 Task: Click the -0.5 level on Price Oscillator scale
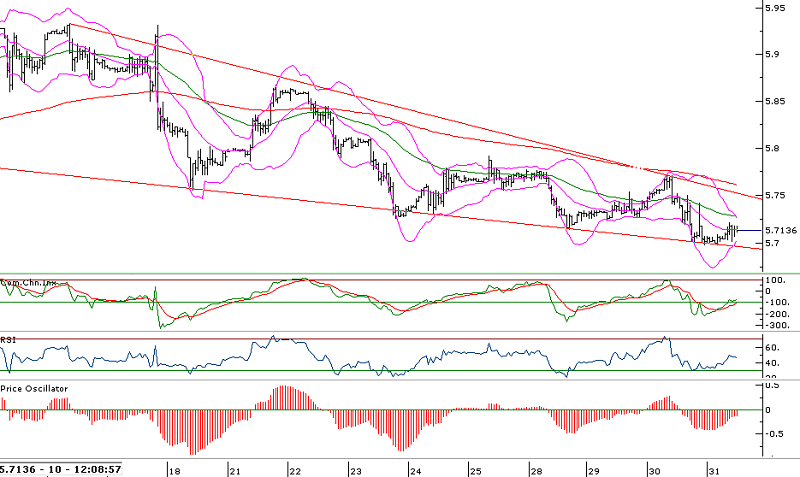tap(774, 434)
